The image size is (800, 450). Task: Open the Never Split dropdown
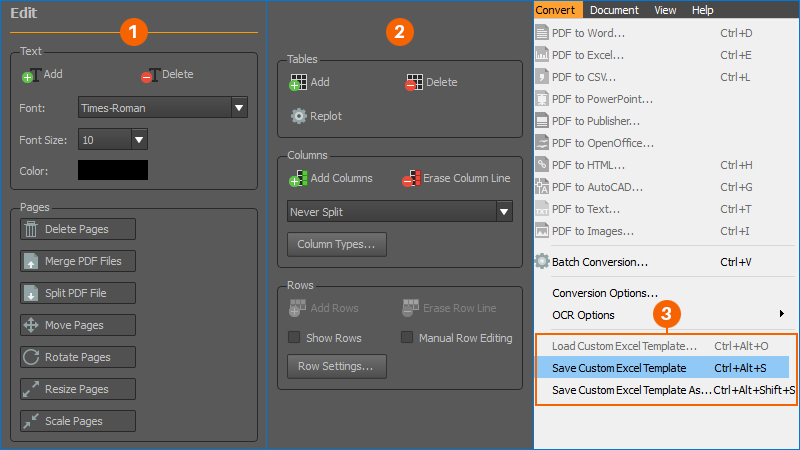point(504,212)
